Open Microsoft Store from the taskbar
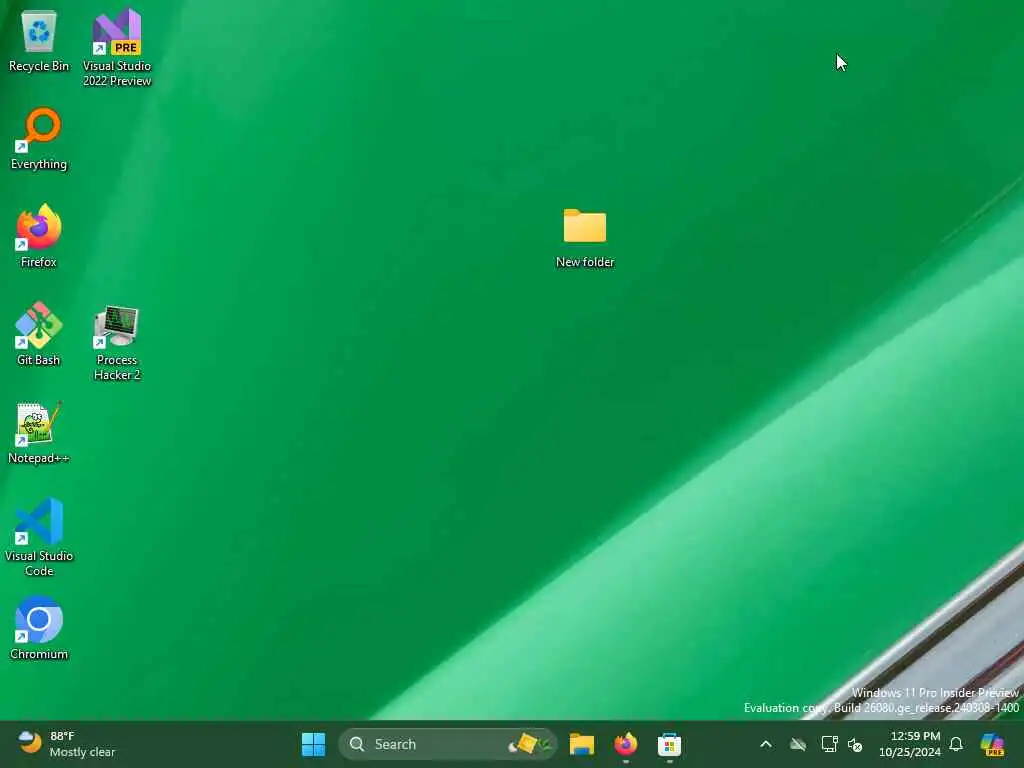Viewport: 1024px width, 768px height. [x=669, y=744]
